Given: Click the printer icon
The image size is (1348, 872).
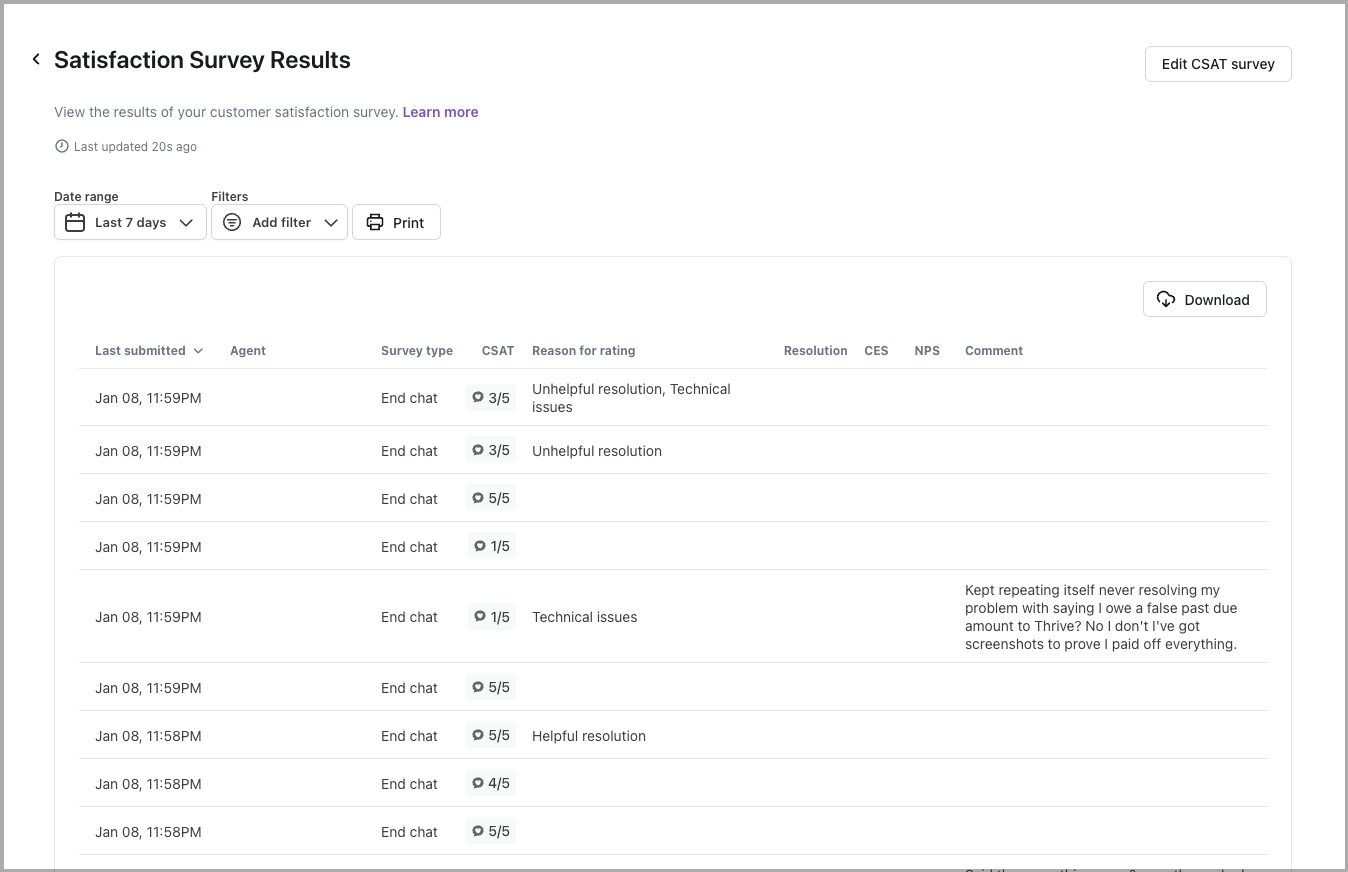Looking at the screenshot, I should click(375, 223).
